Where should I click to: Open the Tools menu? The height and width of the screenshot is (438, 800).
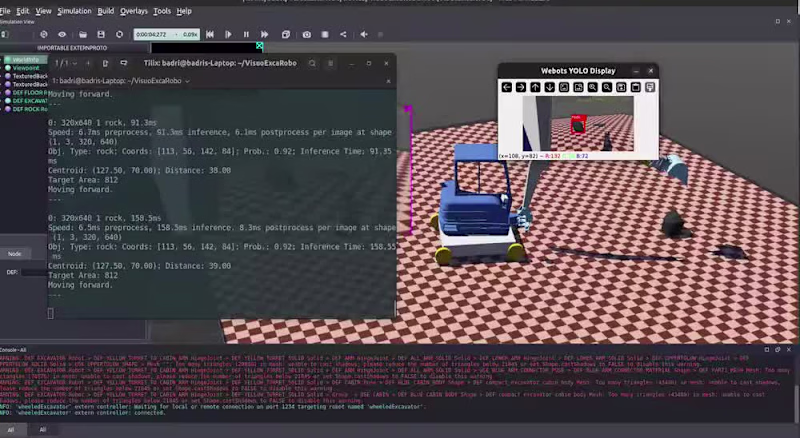coord(162,11)
